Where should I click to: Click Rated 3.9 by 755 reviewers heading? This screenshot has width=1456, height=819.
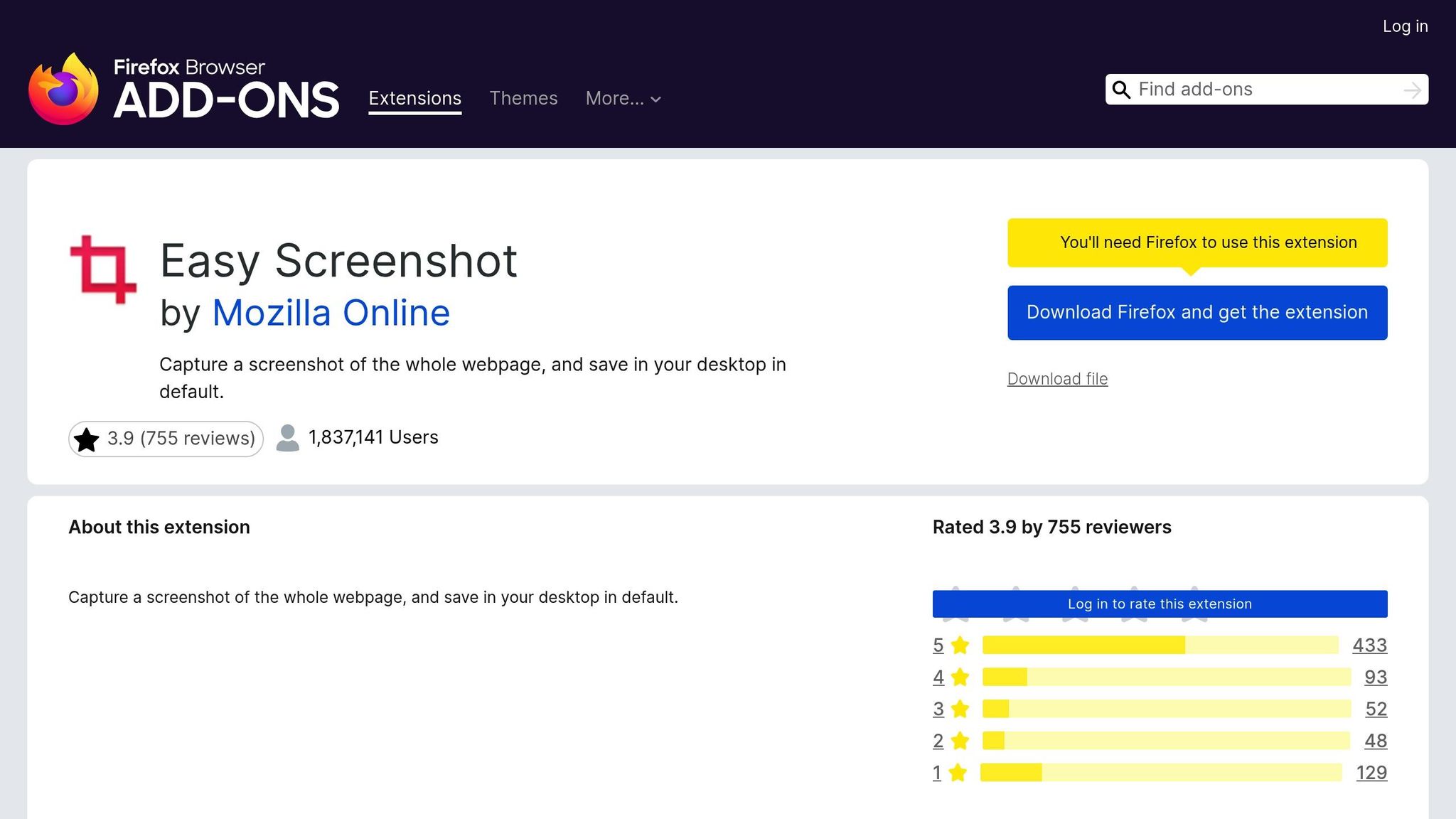pyautogui.click(x=1051, y=528)
